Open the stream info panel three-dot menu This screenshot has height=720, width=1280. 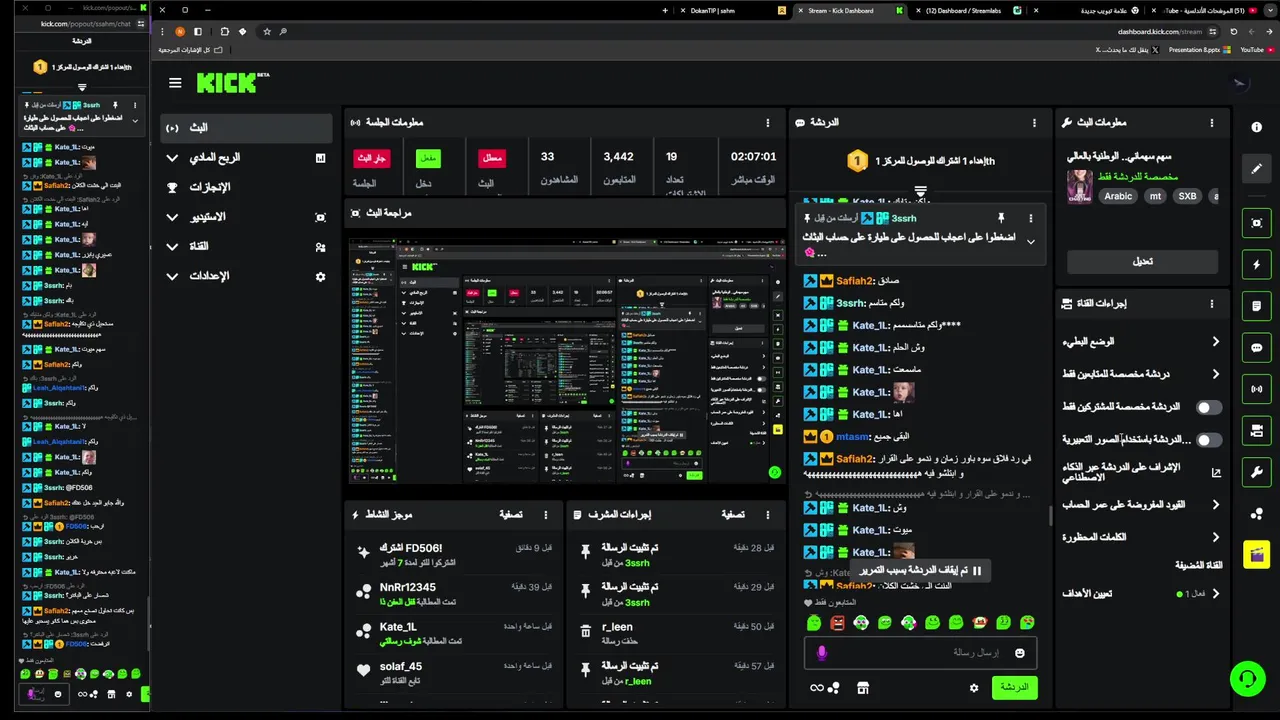point(1212,122)
